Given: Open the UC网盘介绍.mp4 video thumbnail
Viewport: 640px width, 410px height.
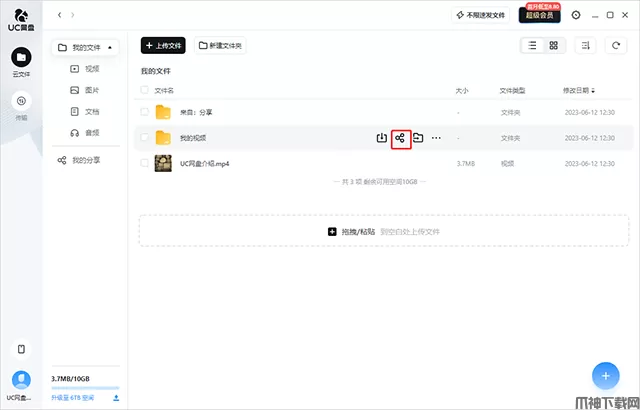Looking at the screenshot, I should pyautogui.click(x=164, y=162).
